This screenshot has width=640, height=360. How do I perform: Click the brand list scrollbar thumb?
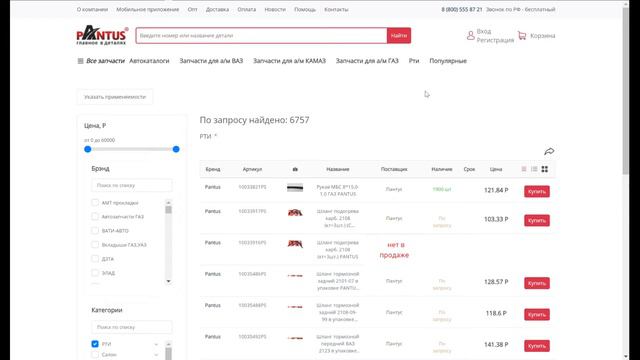point(169,210)
